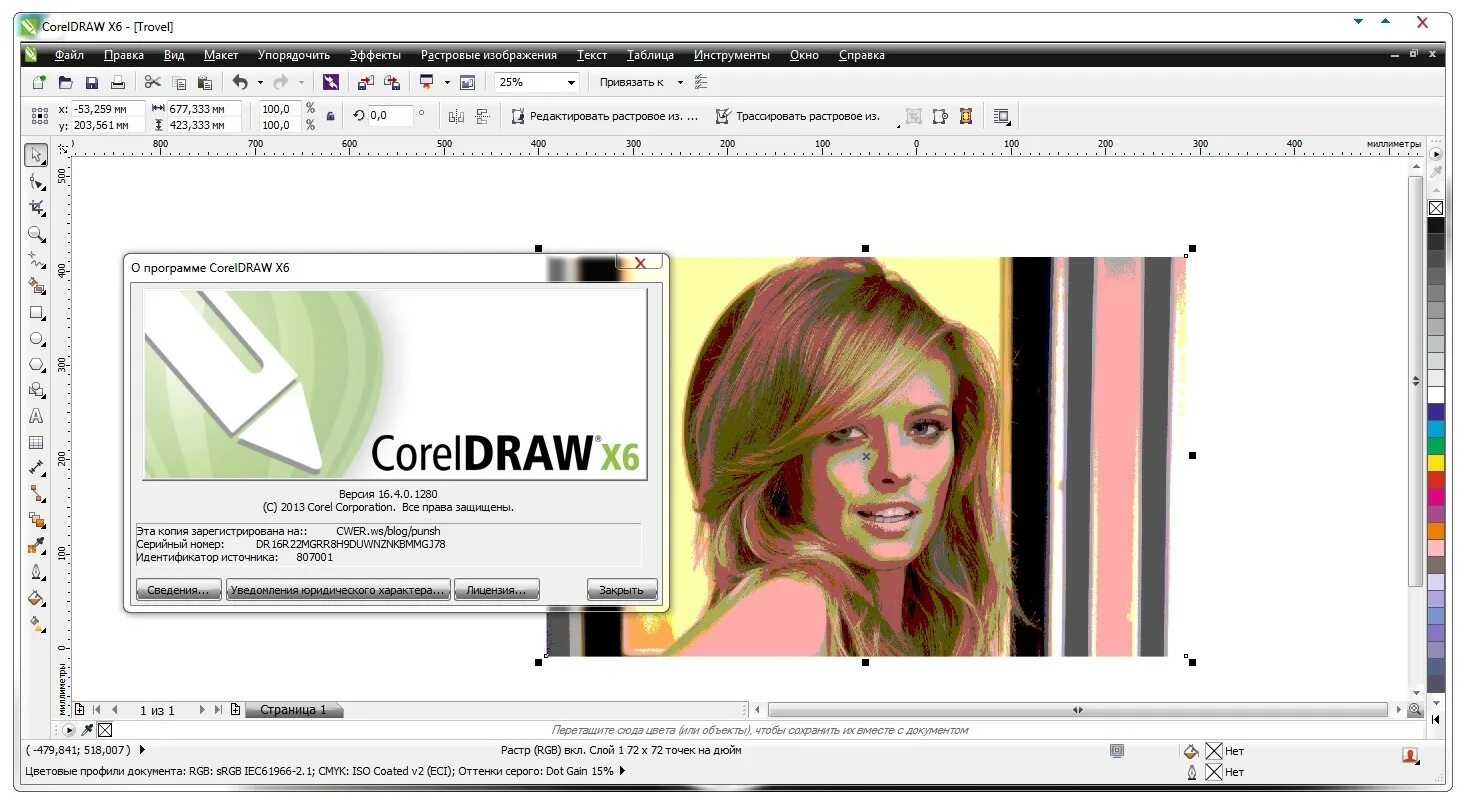The width and height of the screenshot is (1470, 811).
Task: Pick the black color swatch
Action: point(1436,225)
